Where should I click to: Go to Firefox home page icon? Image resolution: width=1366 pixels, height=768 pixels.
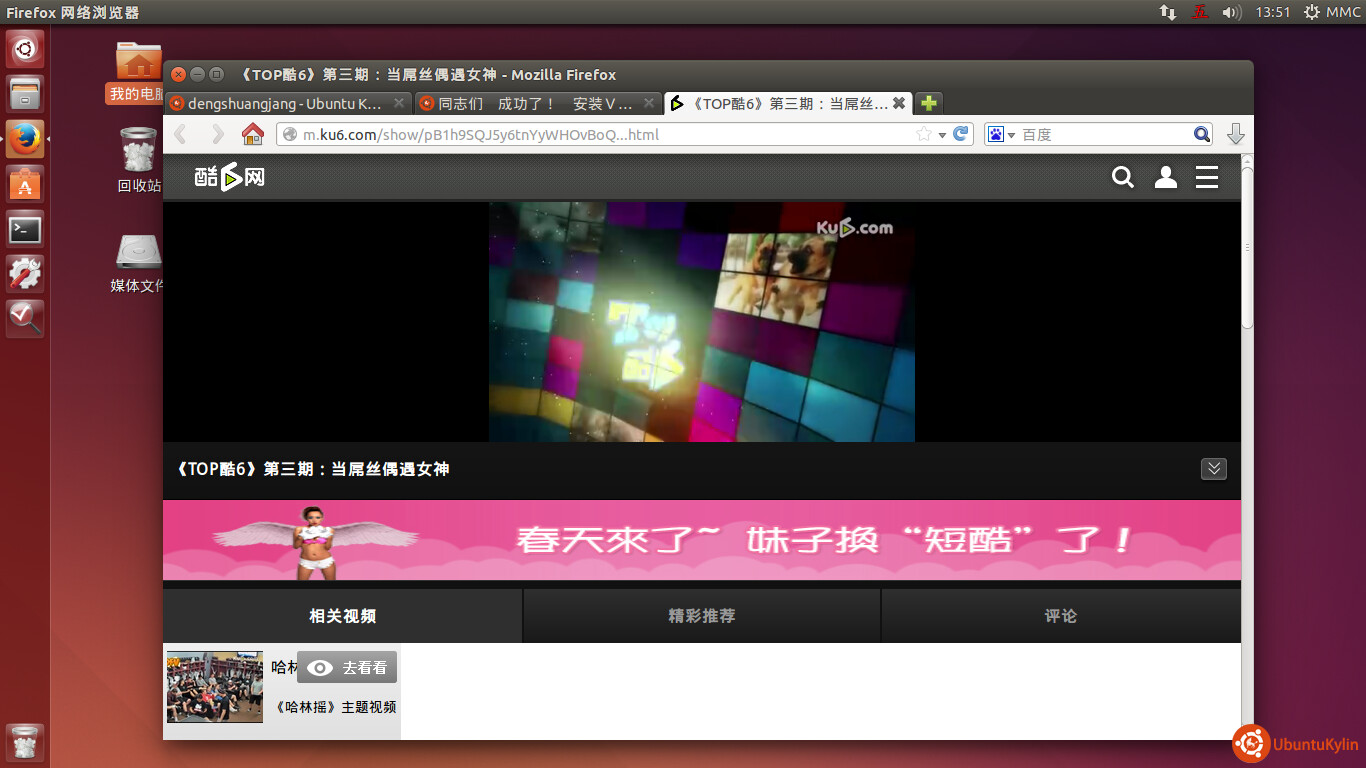tap(253, 134)
